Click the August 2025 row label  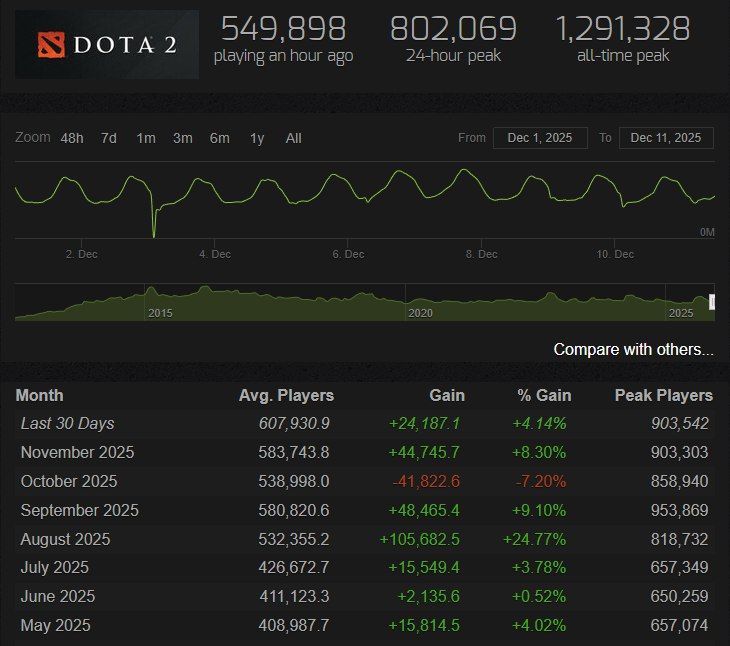[x=65, y=539]
